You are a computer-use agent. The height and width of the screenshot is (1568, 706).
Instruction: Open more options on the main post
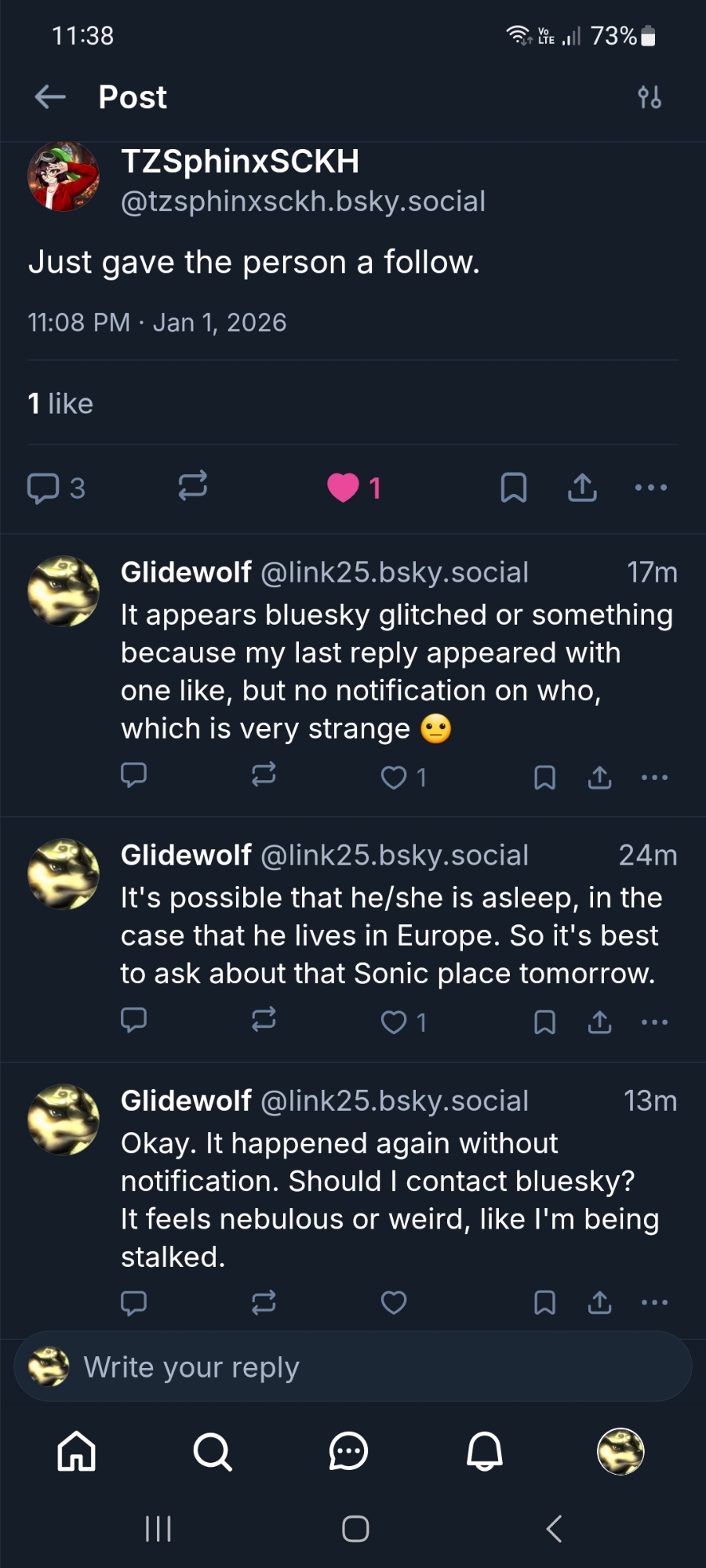coord(651,487)
